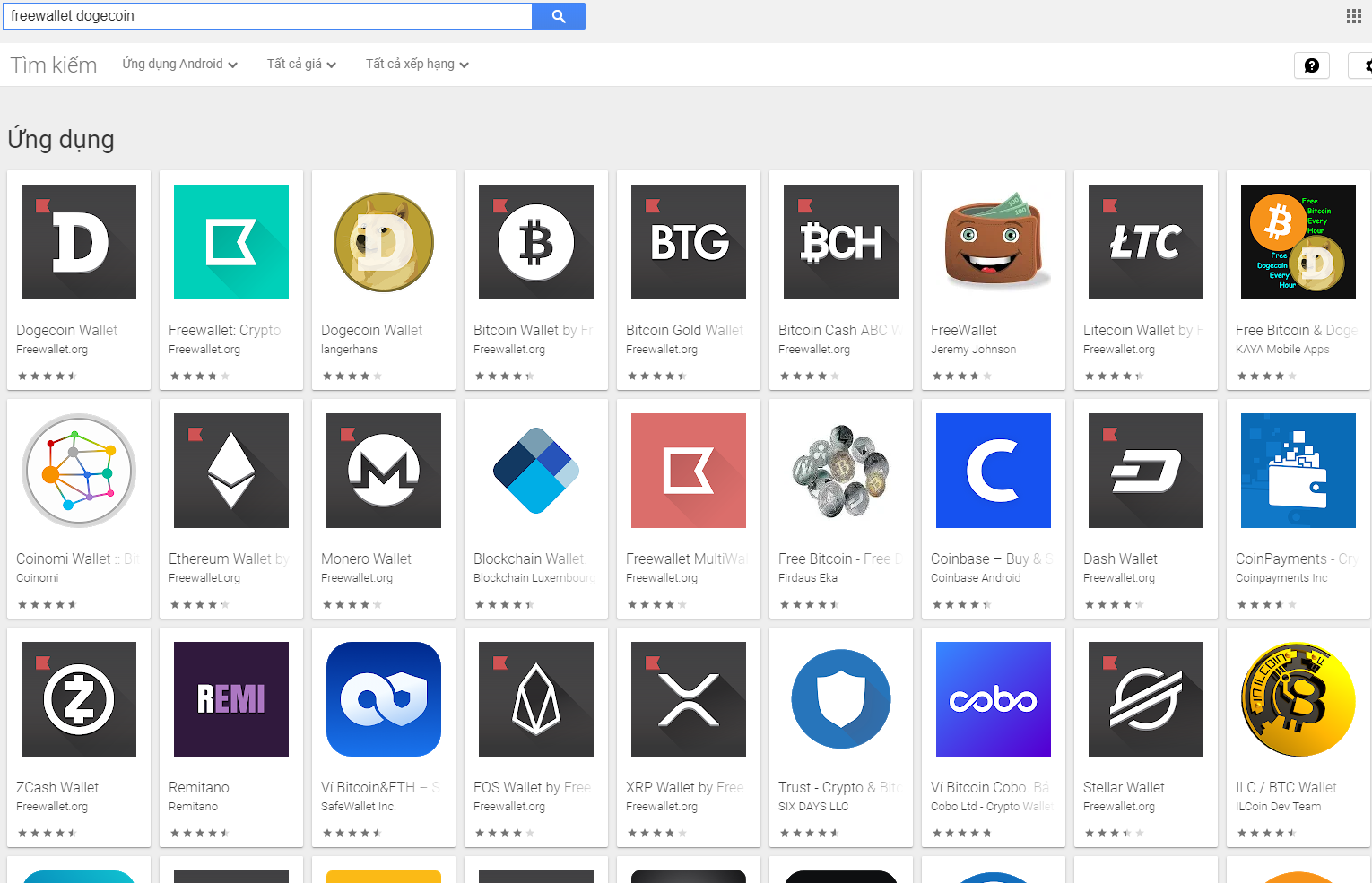Image resolution: width=1372 pixels, height=883 pixels.
Task: Open the Monero Wallet app icon
Action: (384, 471)
